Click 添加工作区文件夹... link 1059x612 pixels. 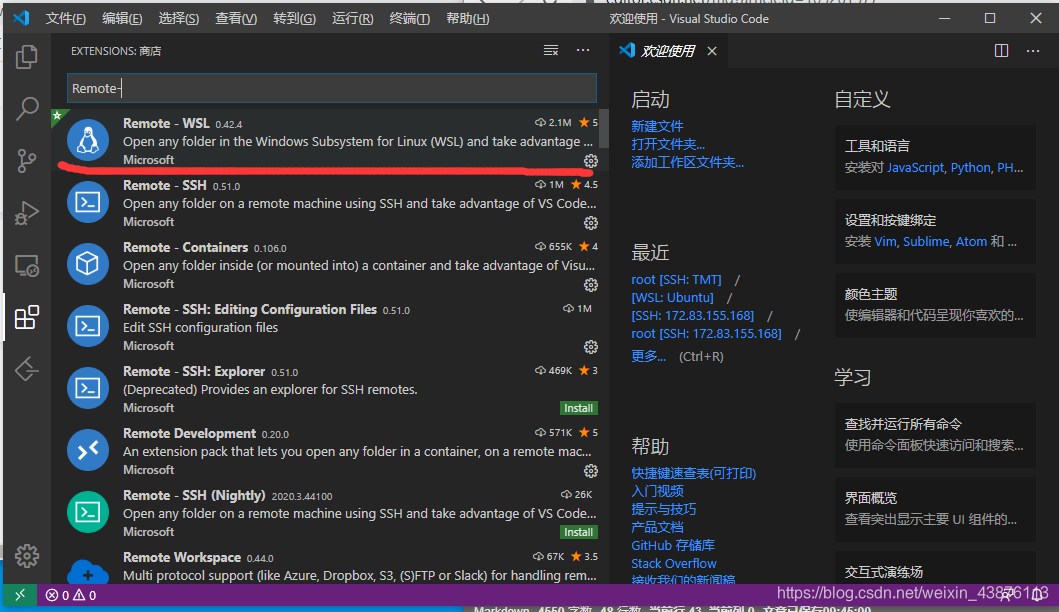(688, 163)
